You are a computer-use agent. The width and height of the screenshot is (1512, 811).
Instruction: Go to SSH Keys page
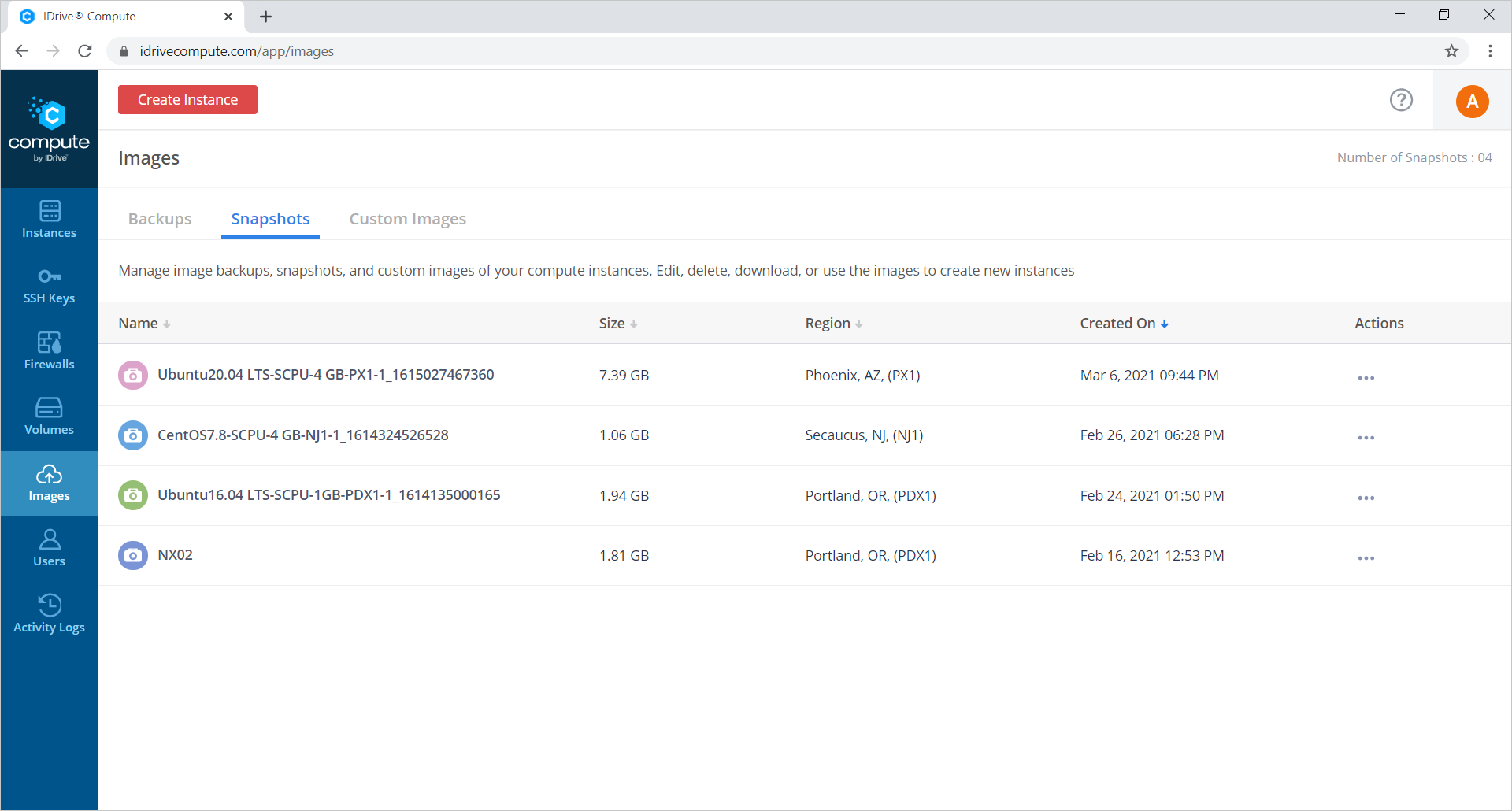(x=49, y=286)
